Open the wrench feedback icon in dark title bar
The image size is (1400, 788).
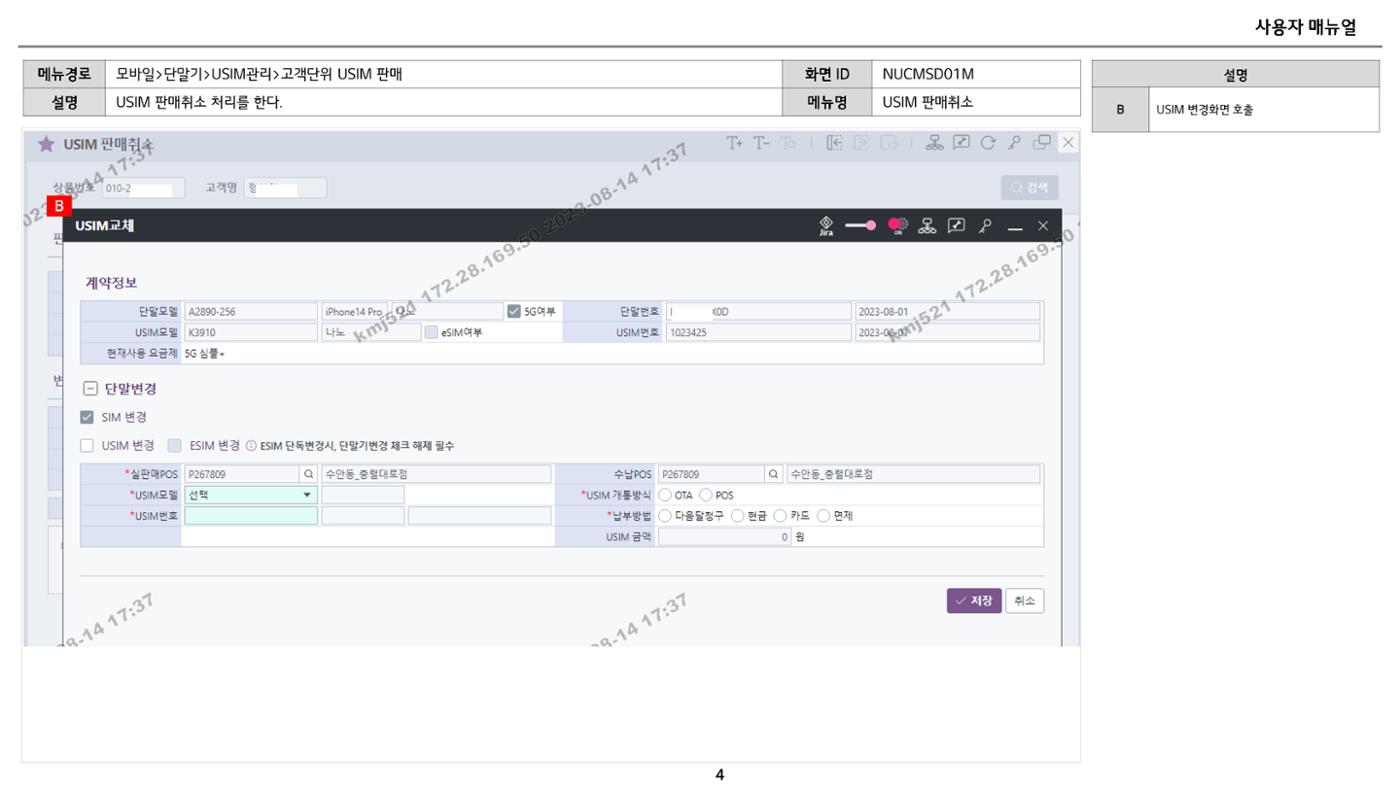(x=956, y=226)
